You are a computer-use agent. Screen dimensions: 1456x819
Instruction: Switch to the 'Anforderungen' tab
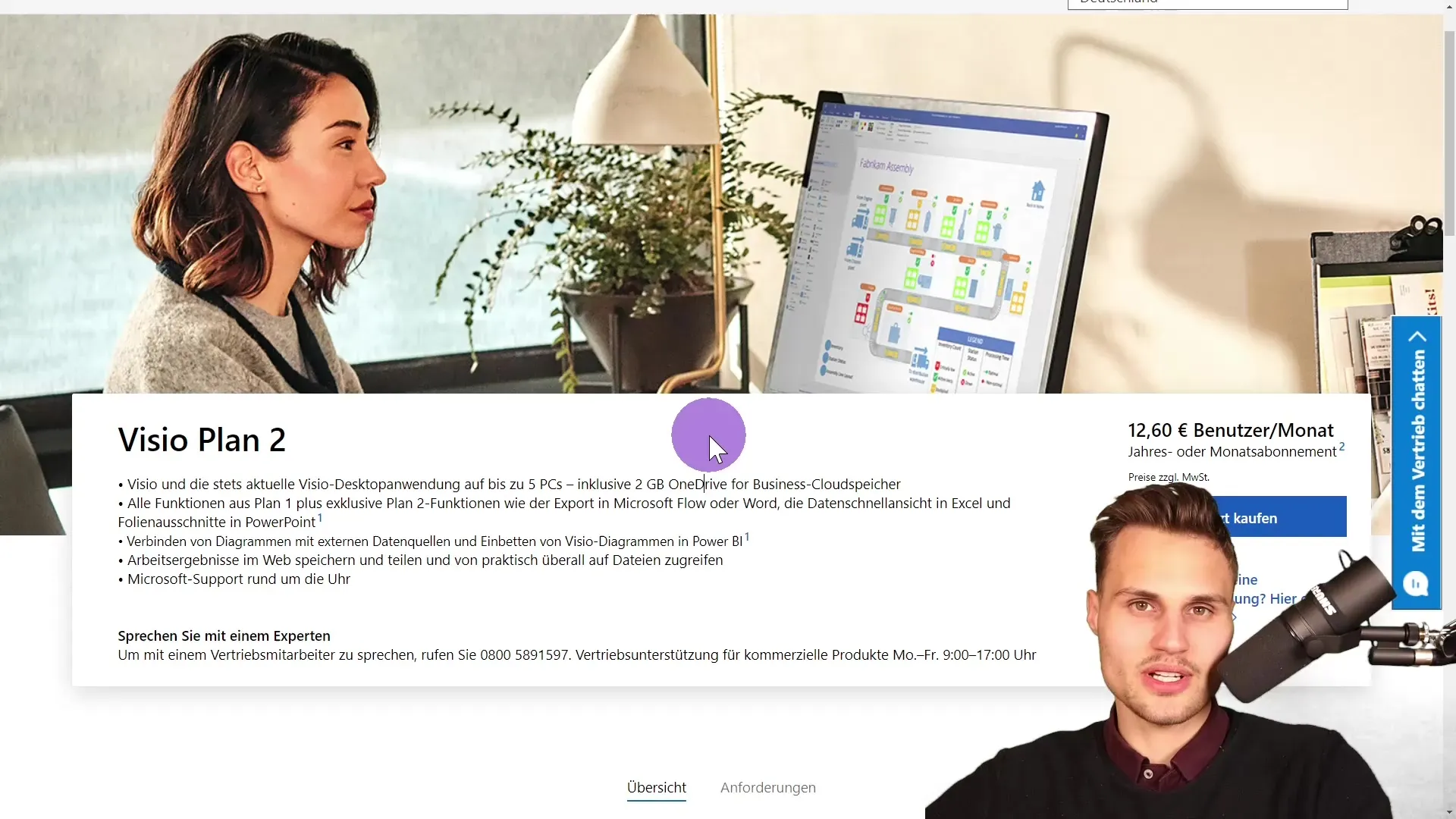768,787
